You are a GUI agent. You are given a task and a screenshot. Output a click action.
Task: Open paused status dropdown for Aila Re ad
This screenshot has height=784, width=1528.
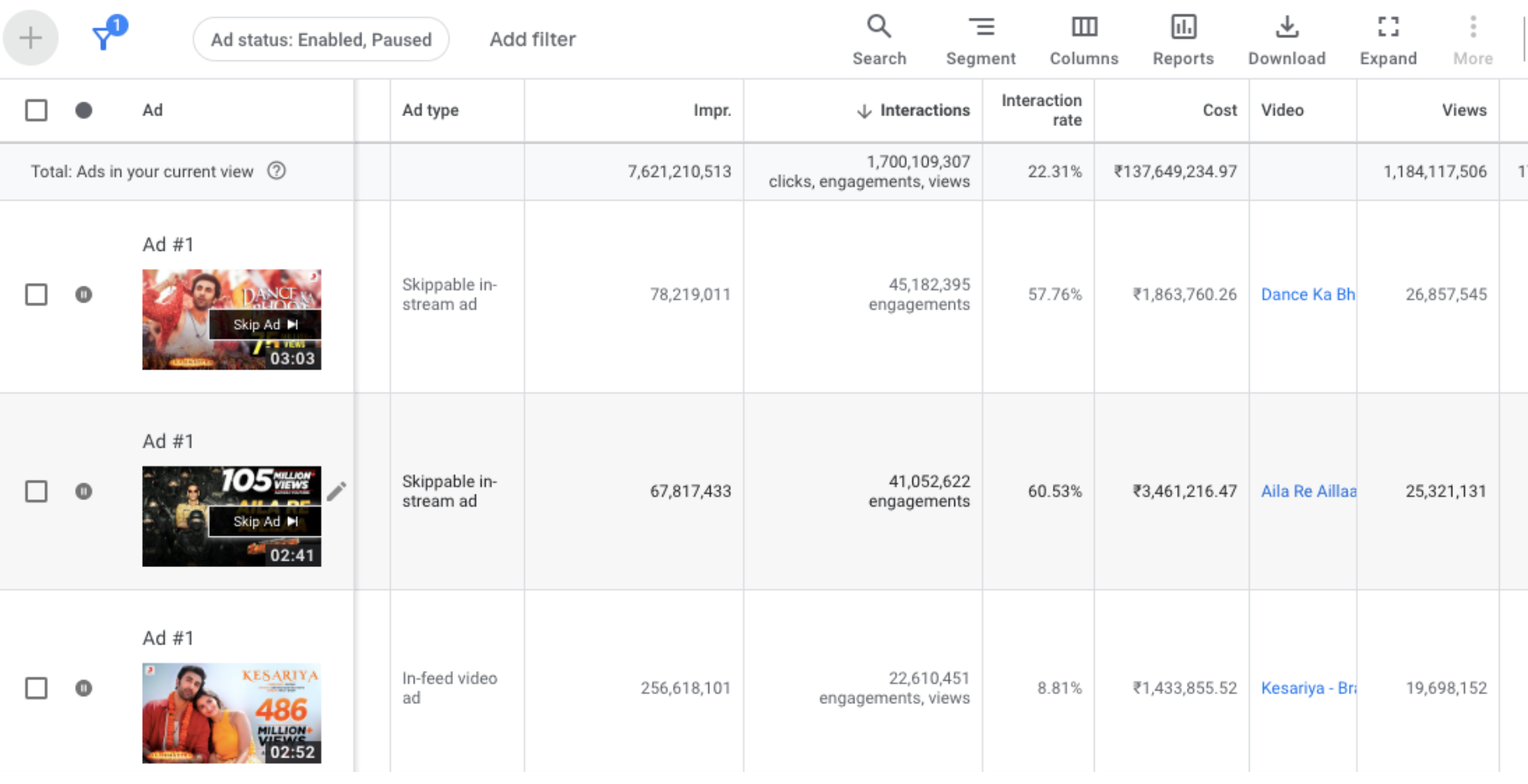pyautogui.click(x=84, y=491)
